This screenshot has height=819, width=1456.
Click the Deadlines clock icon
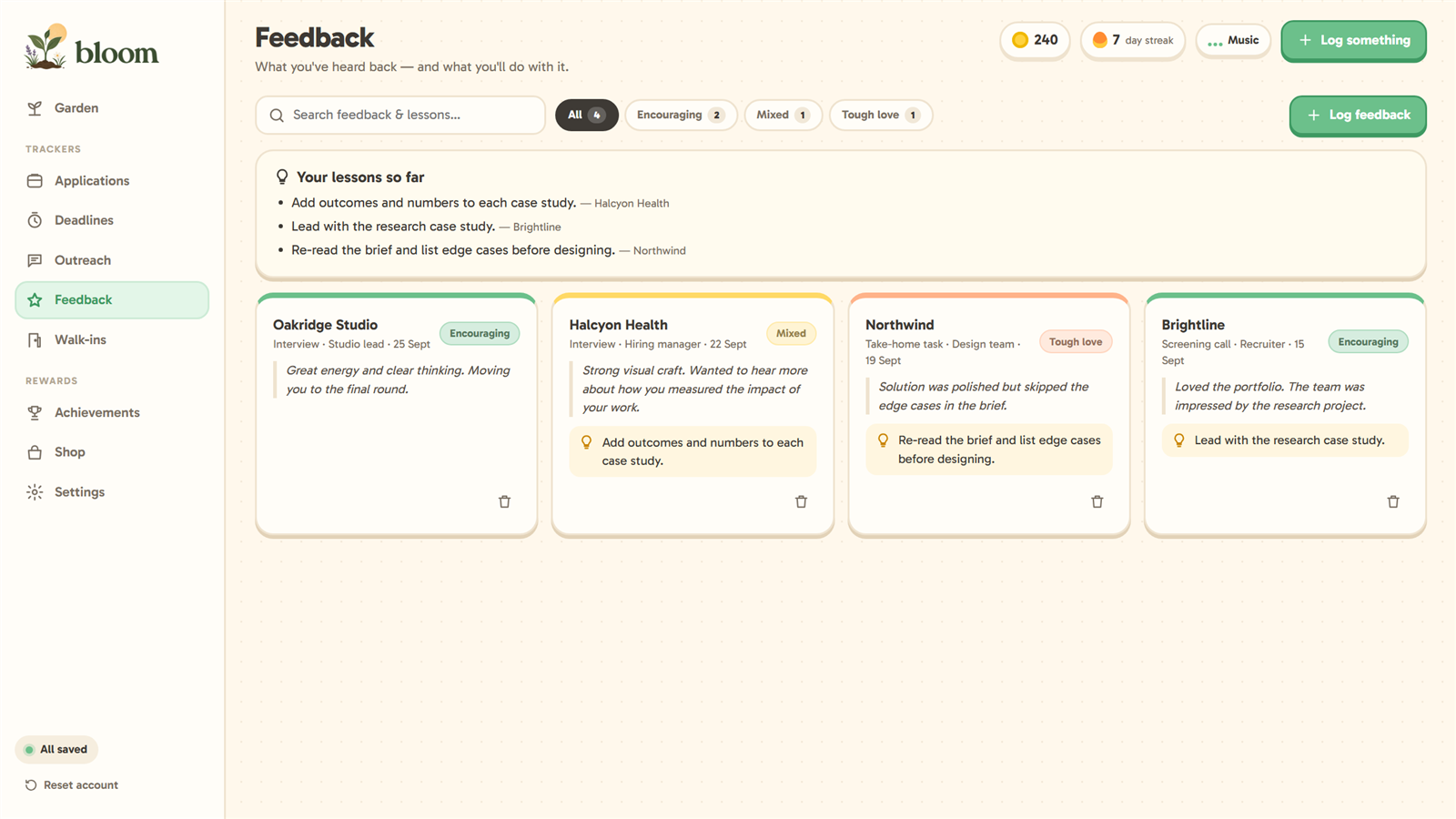tap(35, 220)
